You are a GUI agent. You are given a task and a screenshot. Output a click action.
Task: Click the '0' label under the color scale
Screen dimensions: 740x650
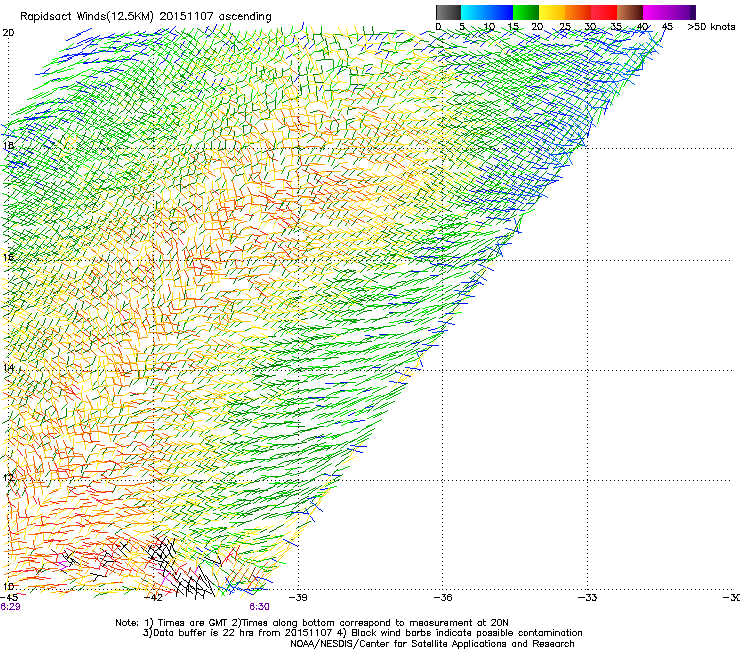coord(438,26)
